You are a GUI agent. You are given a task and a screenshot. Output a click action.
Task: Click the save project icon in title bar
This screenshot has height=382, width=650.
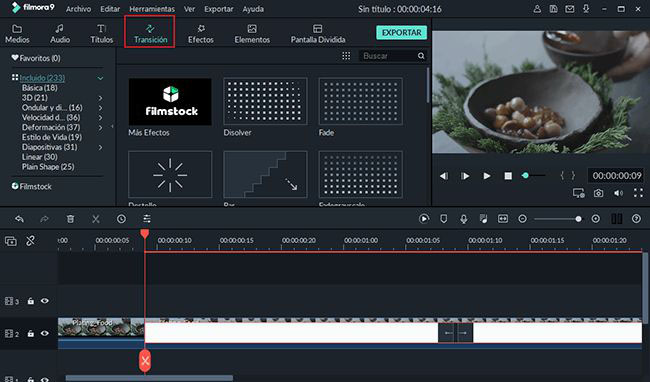553,9
